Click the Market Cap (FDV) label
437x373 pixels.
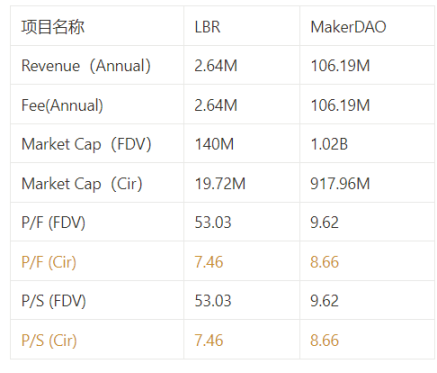tap(86, 145)
